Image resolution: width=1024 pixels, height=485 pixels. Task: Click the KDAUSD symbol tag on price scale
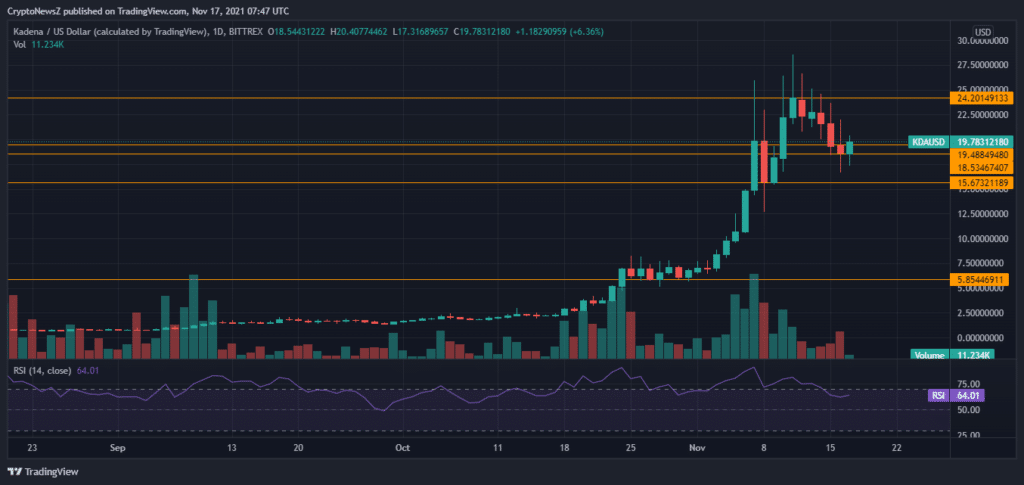coord(929,142)
